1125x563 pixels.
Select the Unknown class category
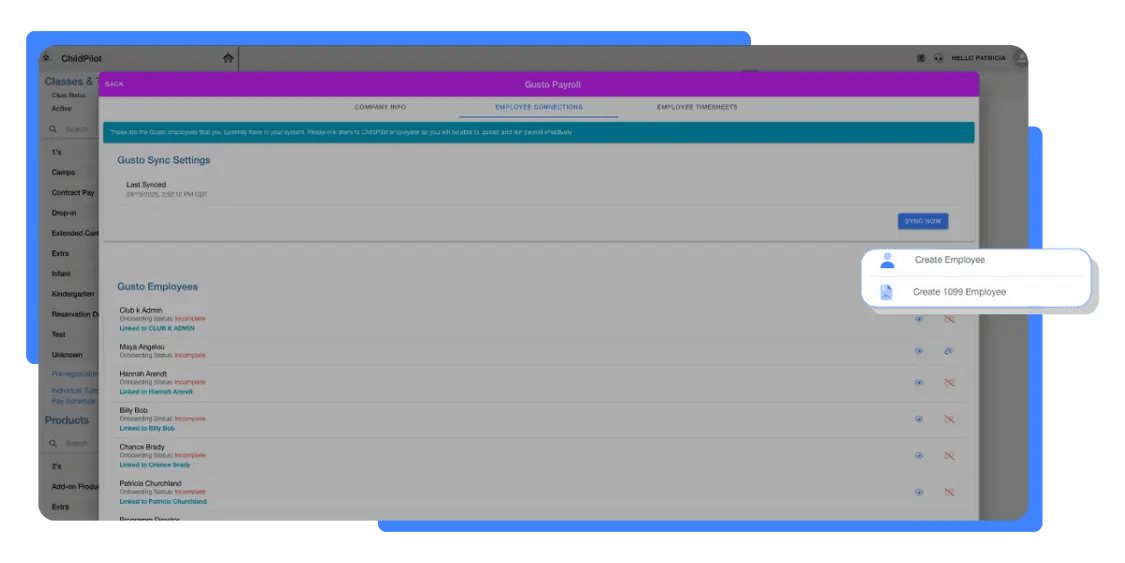coord(67,355)
